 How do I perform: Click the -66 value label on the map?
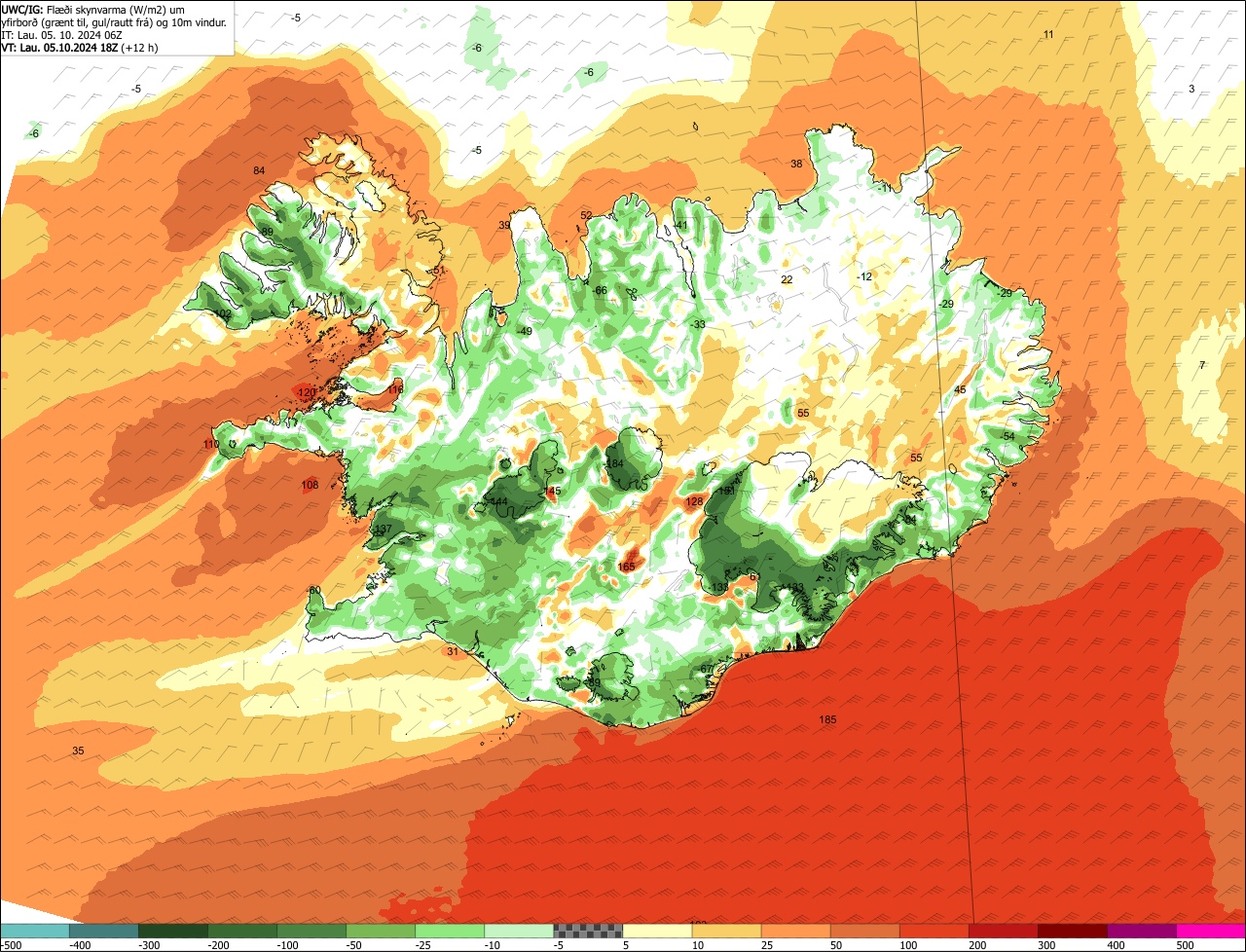click(600, 290)
